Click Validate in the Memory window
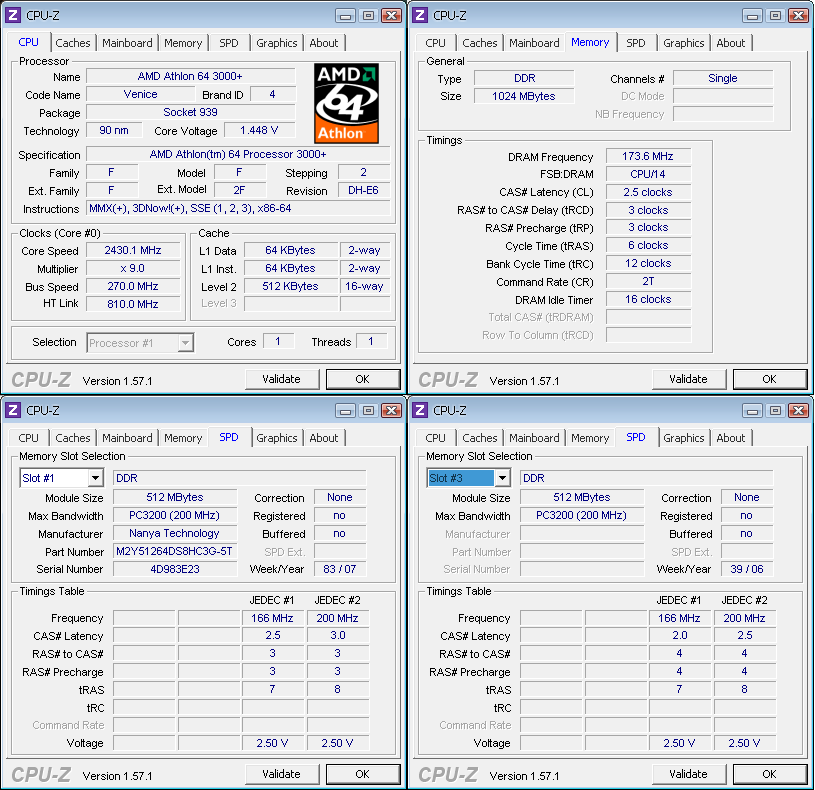The width and height of the screenshot is (815, 790). (x=688, y=379)
